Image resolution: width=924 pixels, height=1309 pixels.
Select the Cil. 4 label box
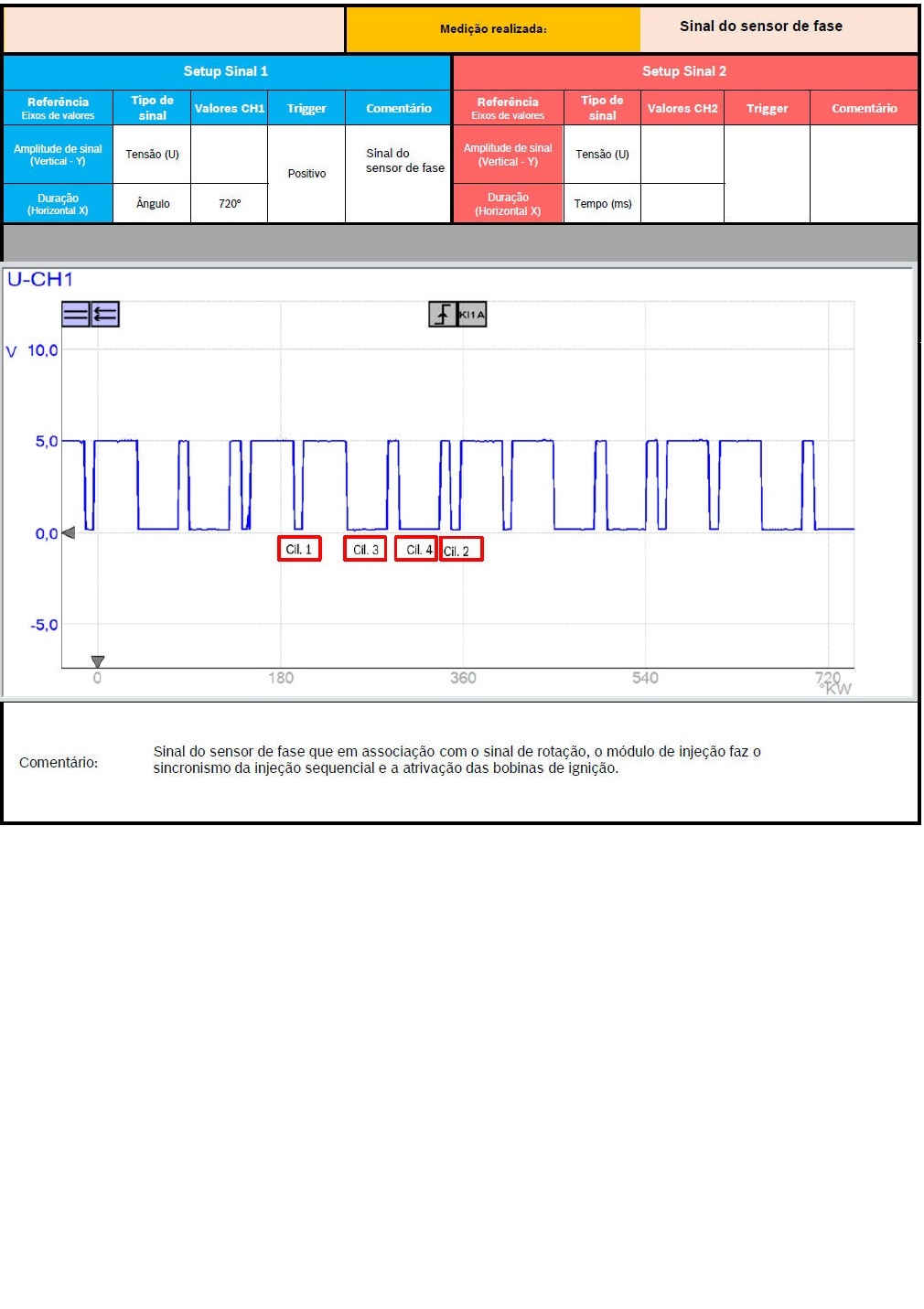pos(417,549)
